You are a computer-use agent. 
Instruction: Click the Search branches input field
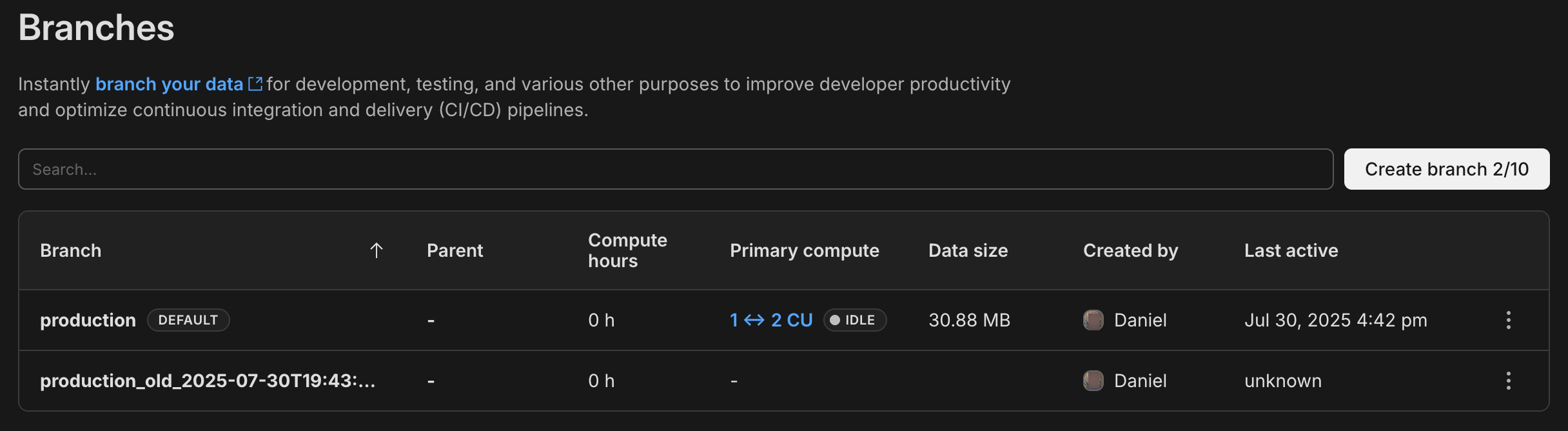click(675, 169)
